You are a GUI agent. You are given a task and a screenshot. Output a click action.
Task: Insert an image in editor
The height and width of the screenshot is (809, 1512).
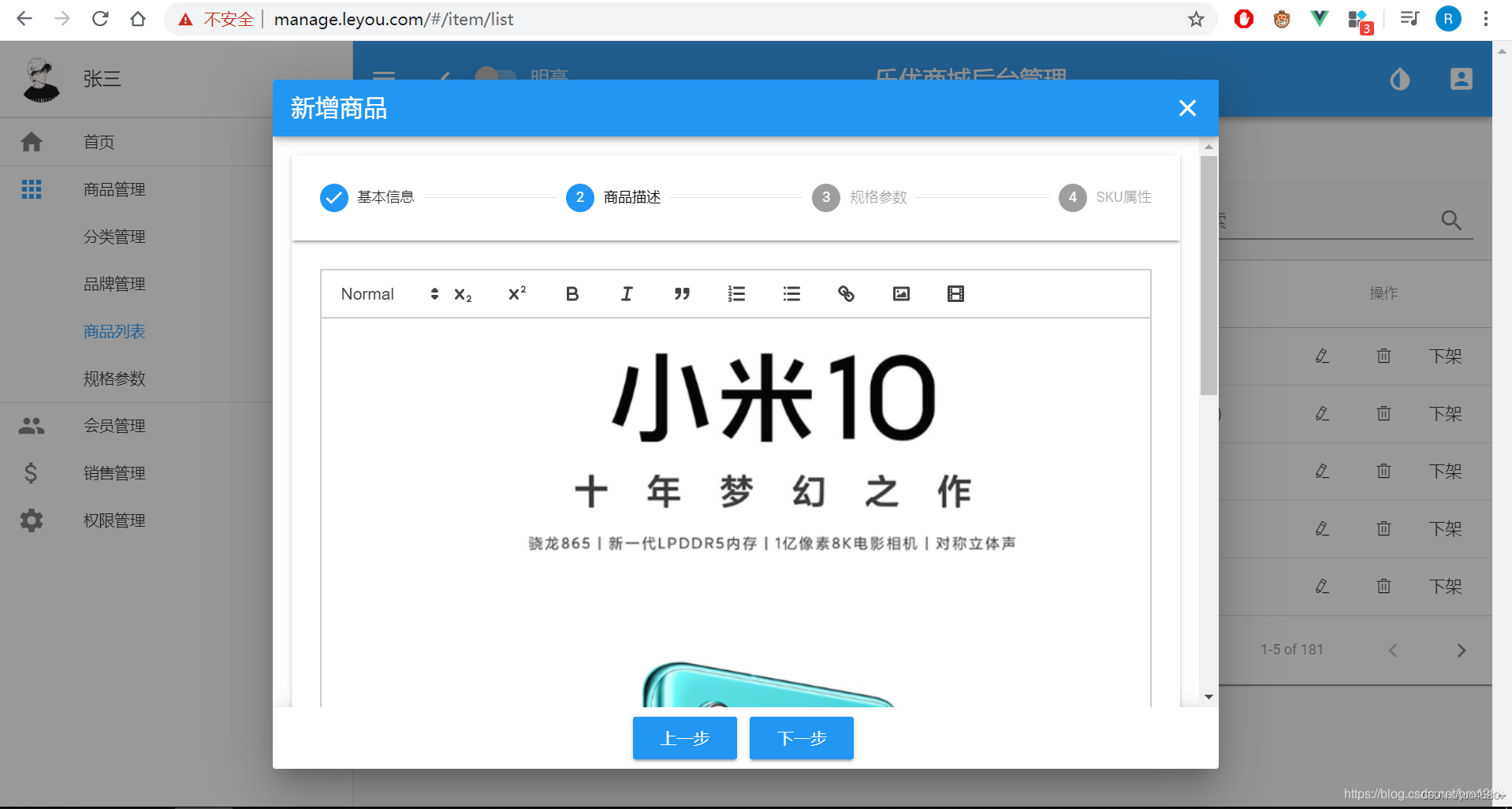point(901,294)
